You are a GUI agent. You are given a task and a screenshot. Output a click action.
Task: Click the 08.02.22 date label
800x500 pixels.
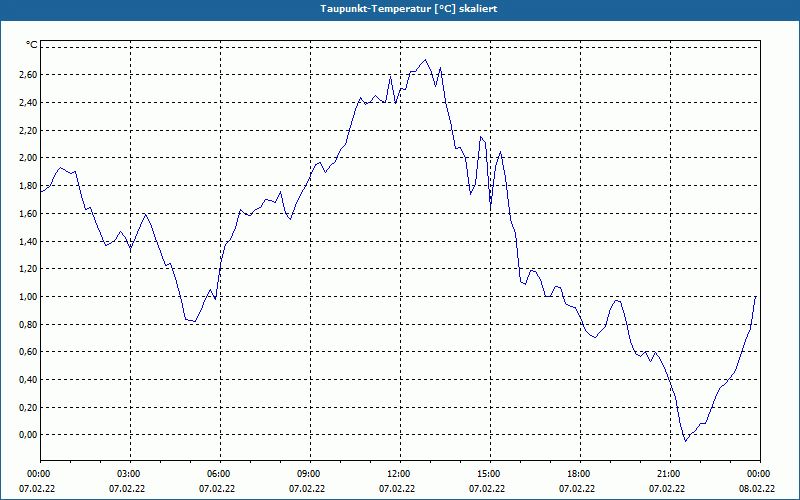pyautogui.click(x=757, y=489)
